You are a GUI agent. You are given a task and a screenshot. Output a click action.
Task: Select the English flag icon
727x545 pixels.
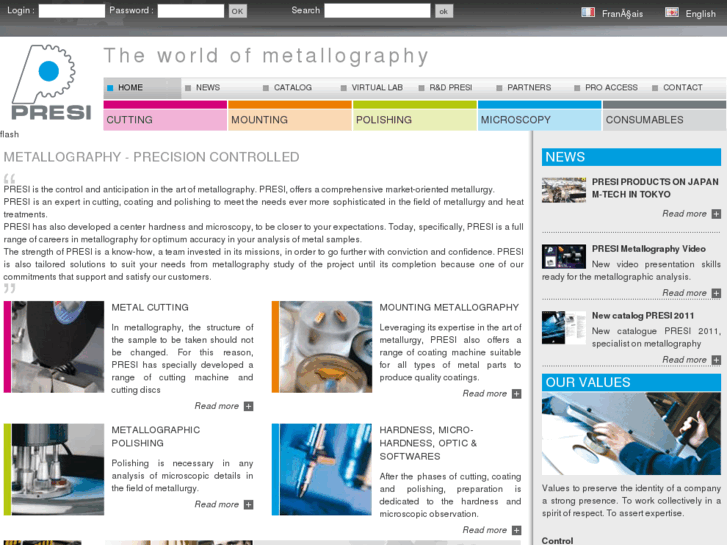[672, 13]
